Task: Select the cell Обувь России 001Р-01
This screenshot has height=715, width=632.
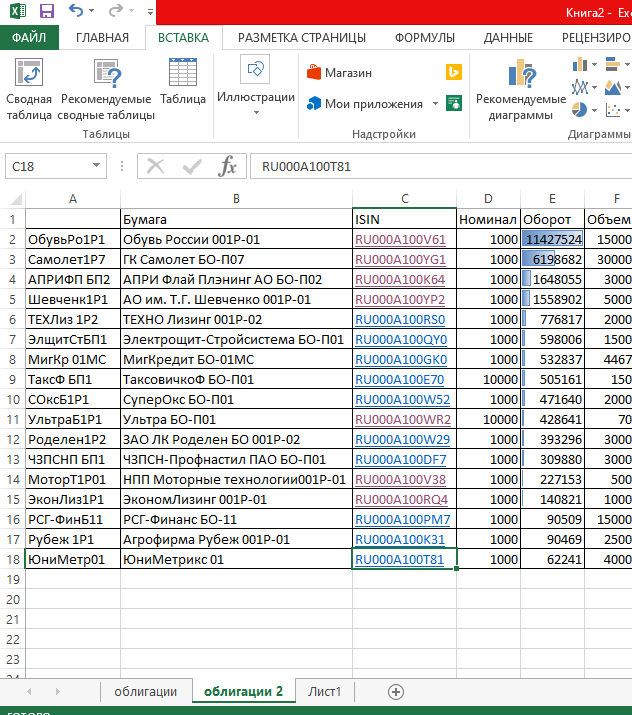Action: (236, 239)
